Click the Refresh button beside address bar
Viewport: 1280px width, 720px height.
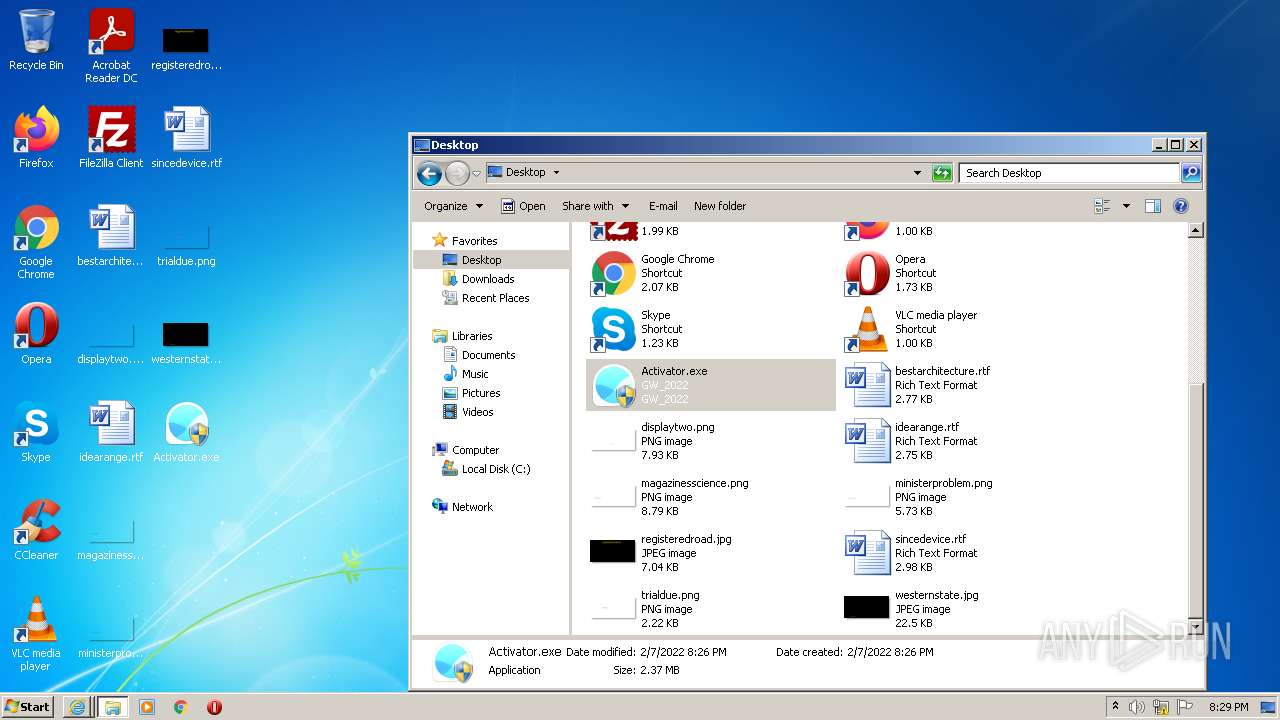pyautogui.click(x=942, y=173)
